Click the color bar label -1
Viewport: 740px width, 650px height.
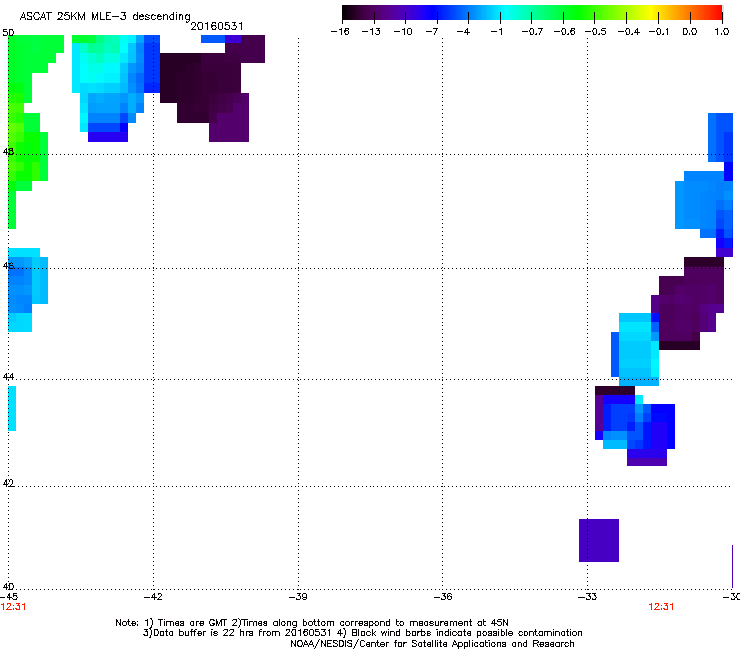[x=496, y=32]
